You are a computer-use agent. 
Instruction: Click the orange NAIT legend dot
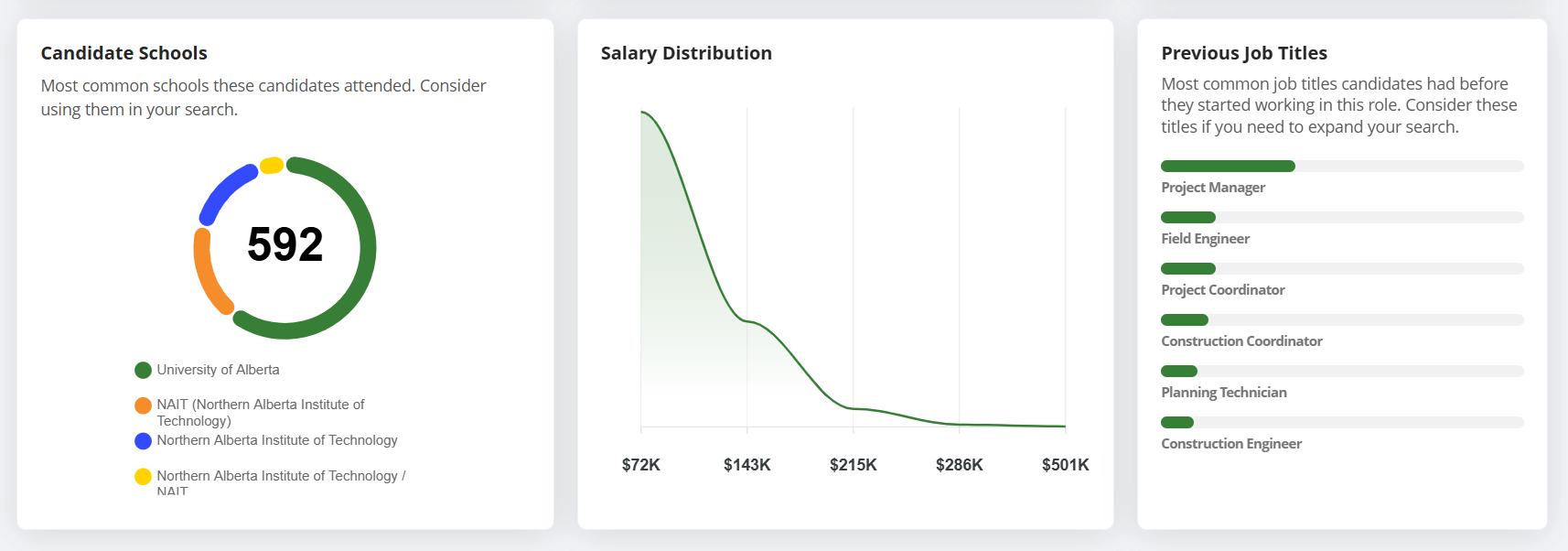tap(143, 405)
